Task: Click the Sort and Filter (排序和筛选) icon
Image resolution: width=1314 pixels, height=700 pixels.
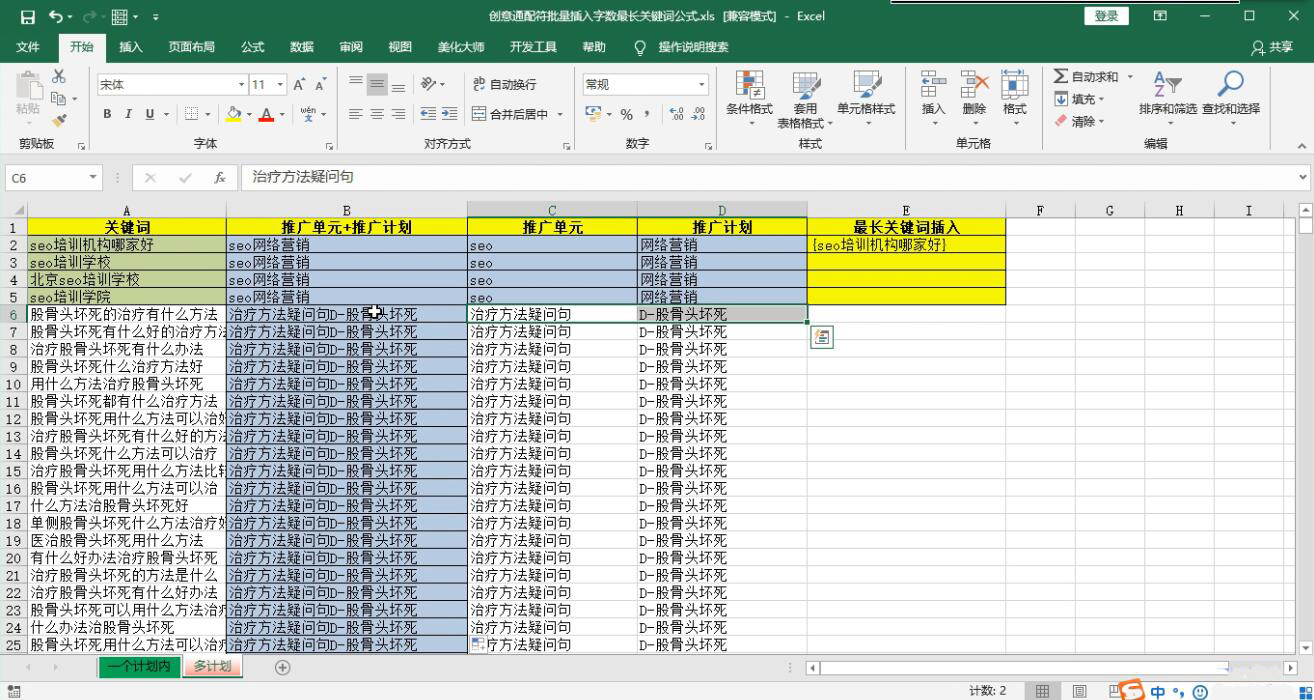Action: coord(1167,98)
